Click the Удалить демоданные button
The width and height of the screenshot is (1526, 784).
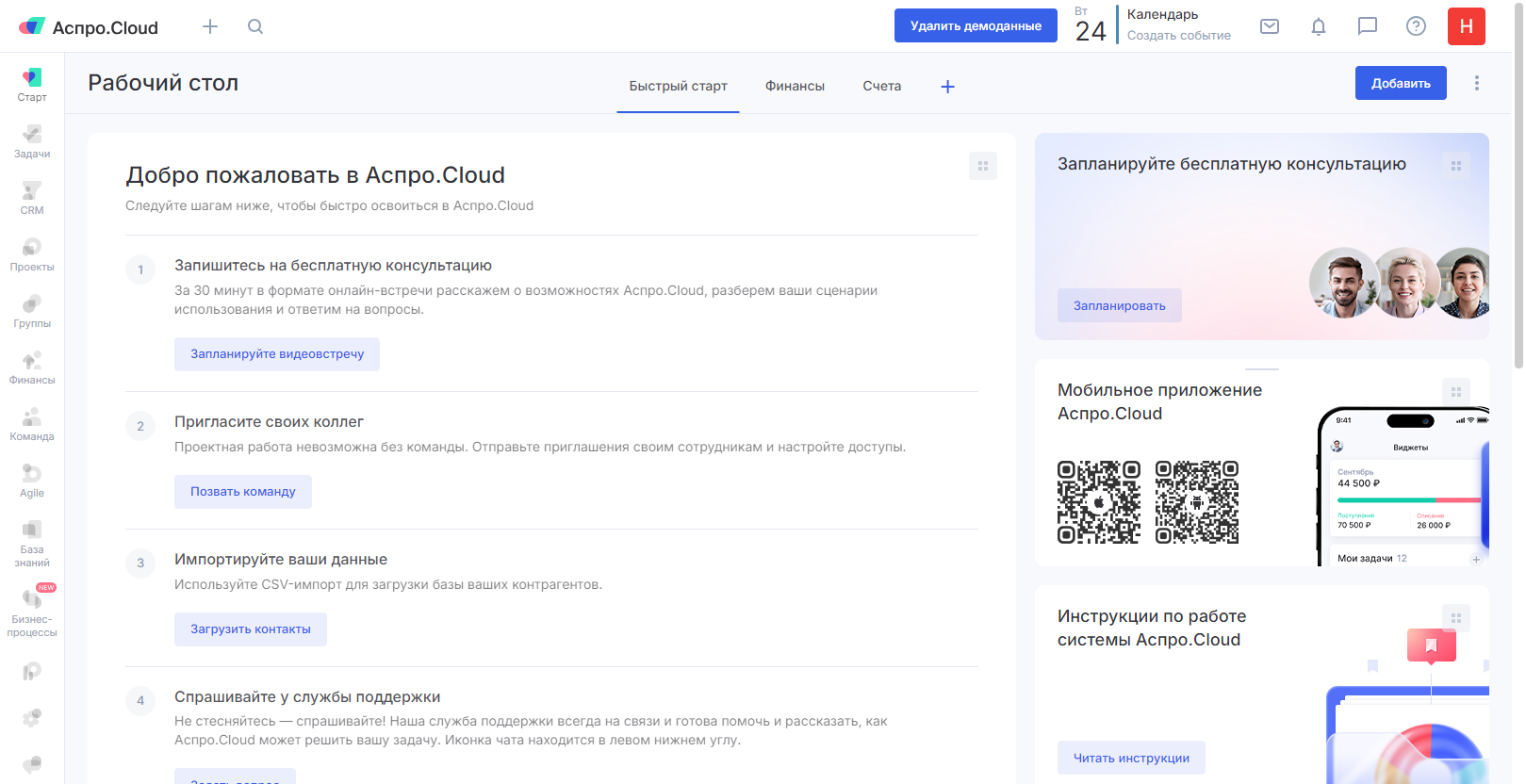click(x=976, y=26)
